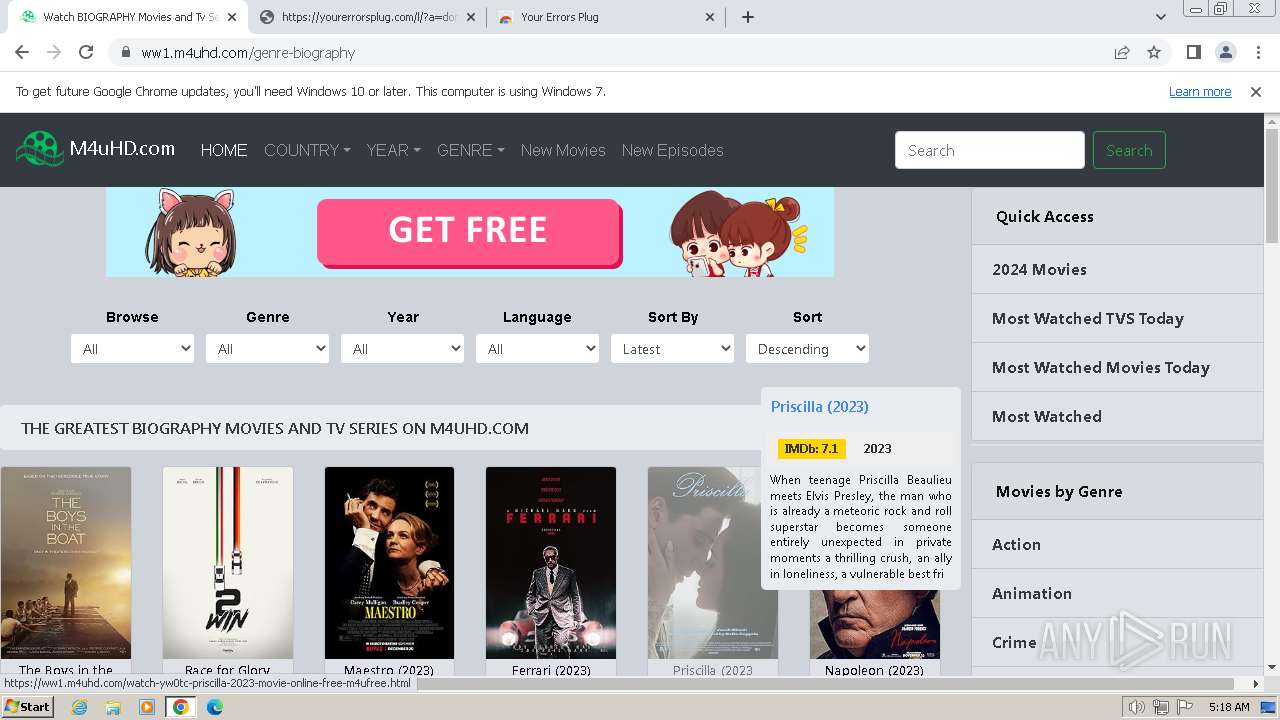Click inside the Search input field
Viewport: 1280px width, 720px height.
click(989, 150)
